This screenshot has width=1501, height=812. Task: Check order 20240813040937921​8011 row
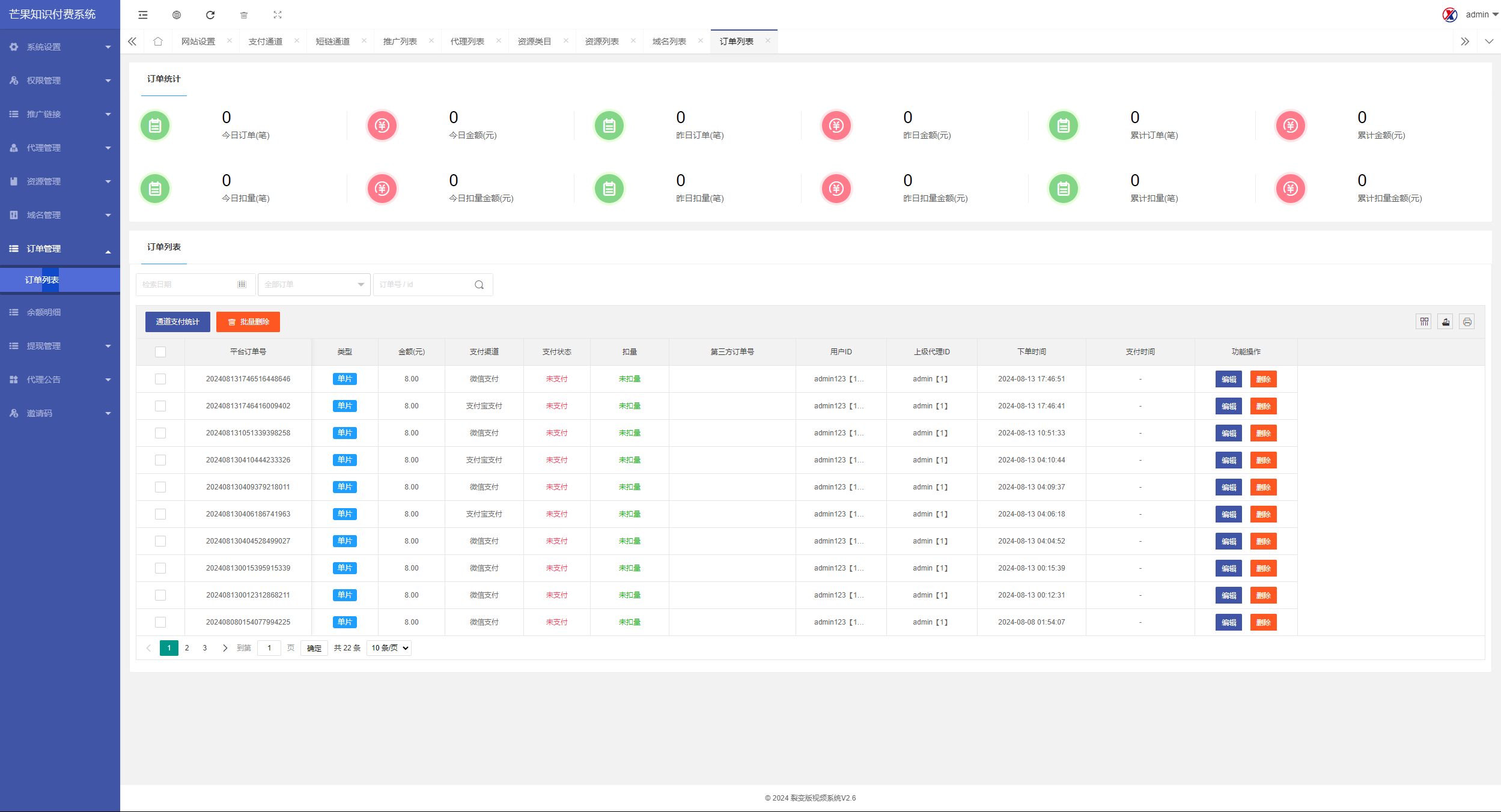(x=160, y=487)
